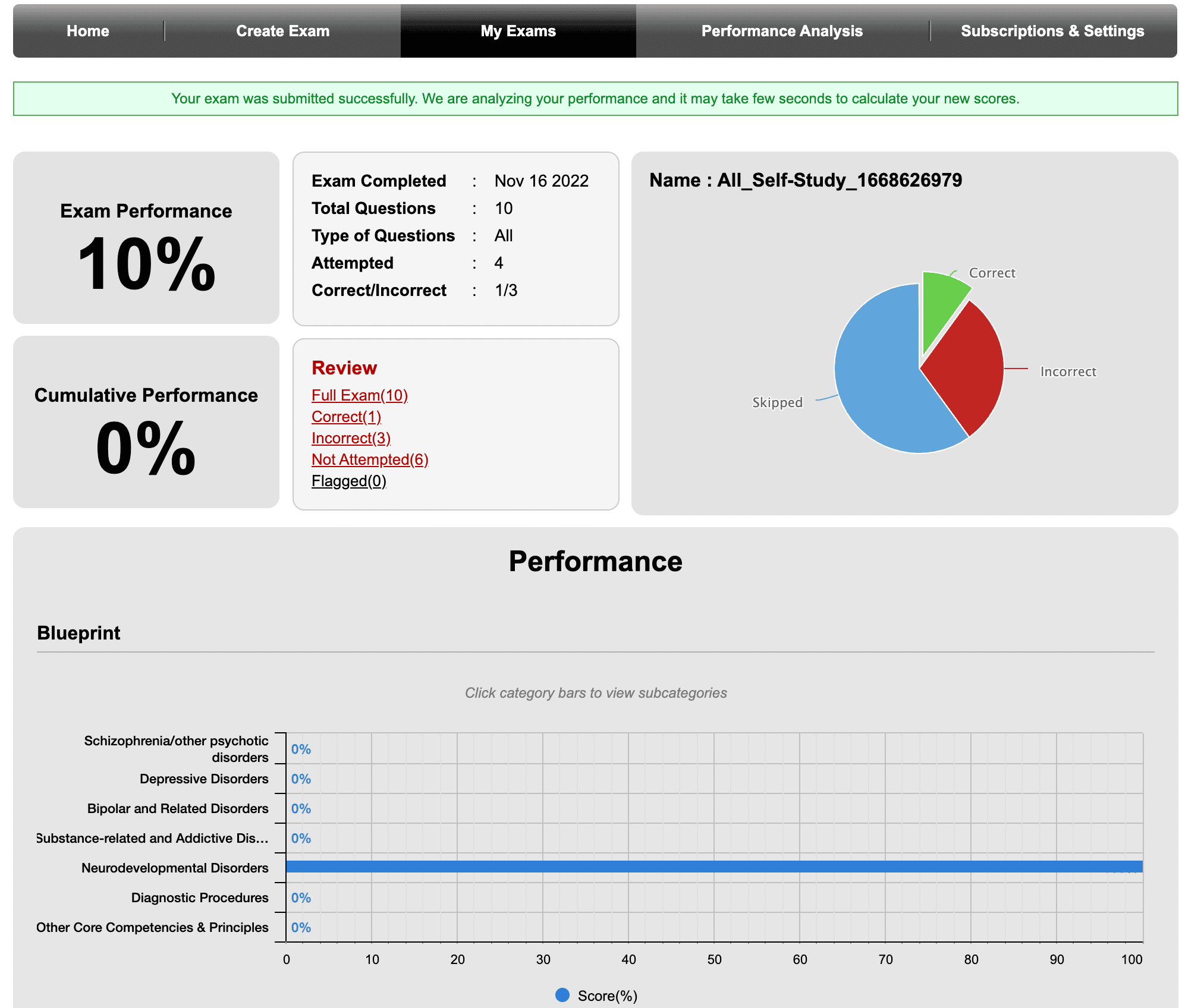Expand Create Exam navigation menu

pos(283,31)
